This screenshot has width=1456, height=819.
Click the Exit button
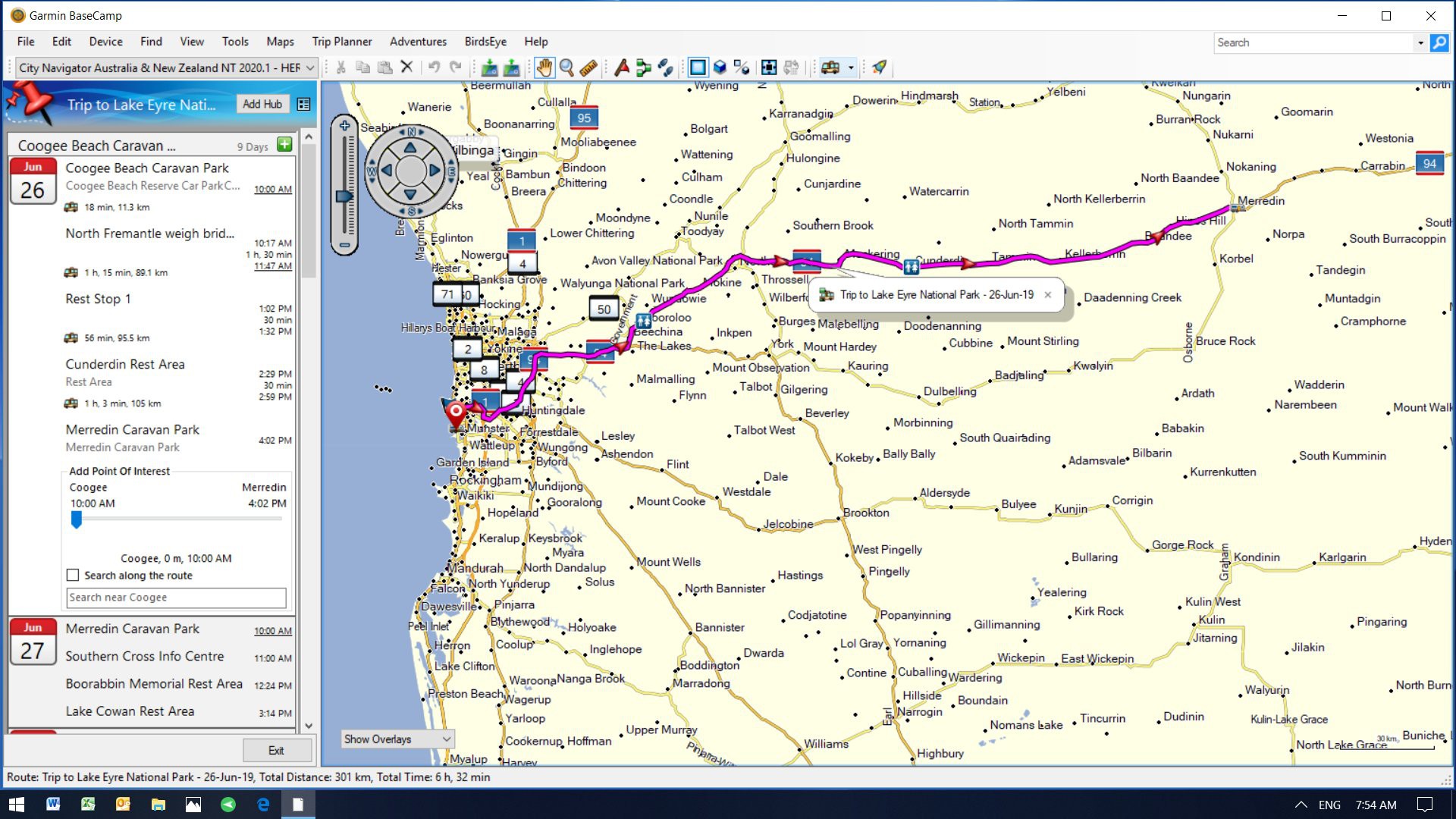pos(276,750)
